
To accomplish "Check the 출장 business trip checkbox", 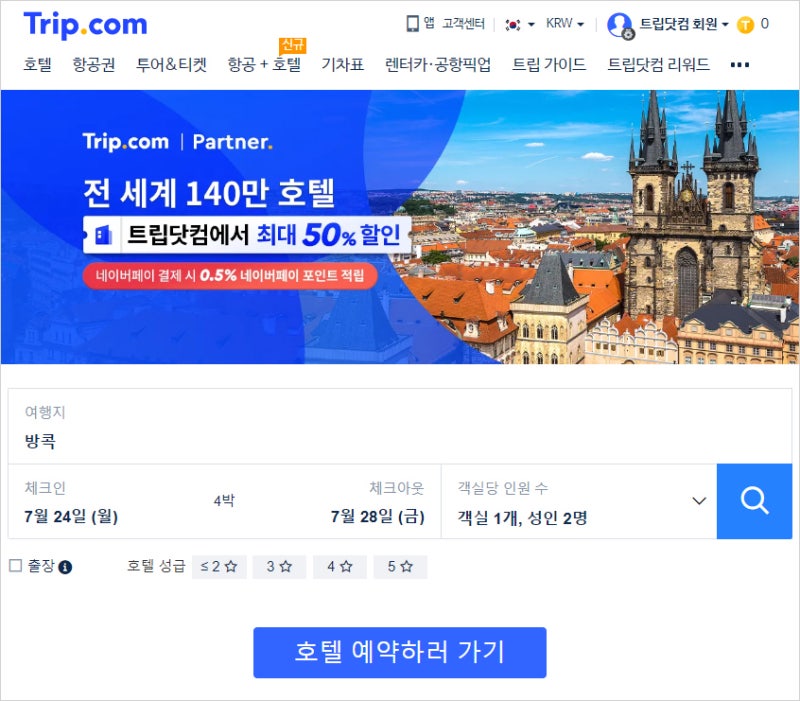I will pos(16,565).
